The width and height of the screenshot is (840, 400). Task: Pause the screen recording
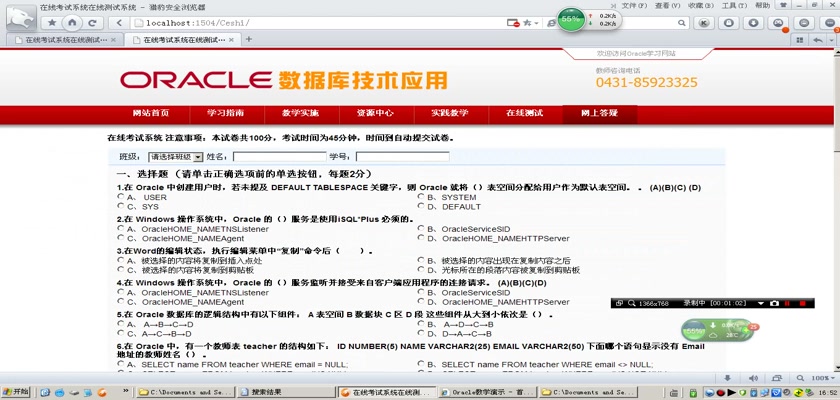pyautogui.click(x=788, y=303)
